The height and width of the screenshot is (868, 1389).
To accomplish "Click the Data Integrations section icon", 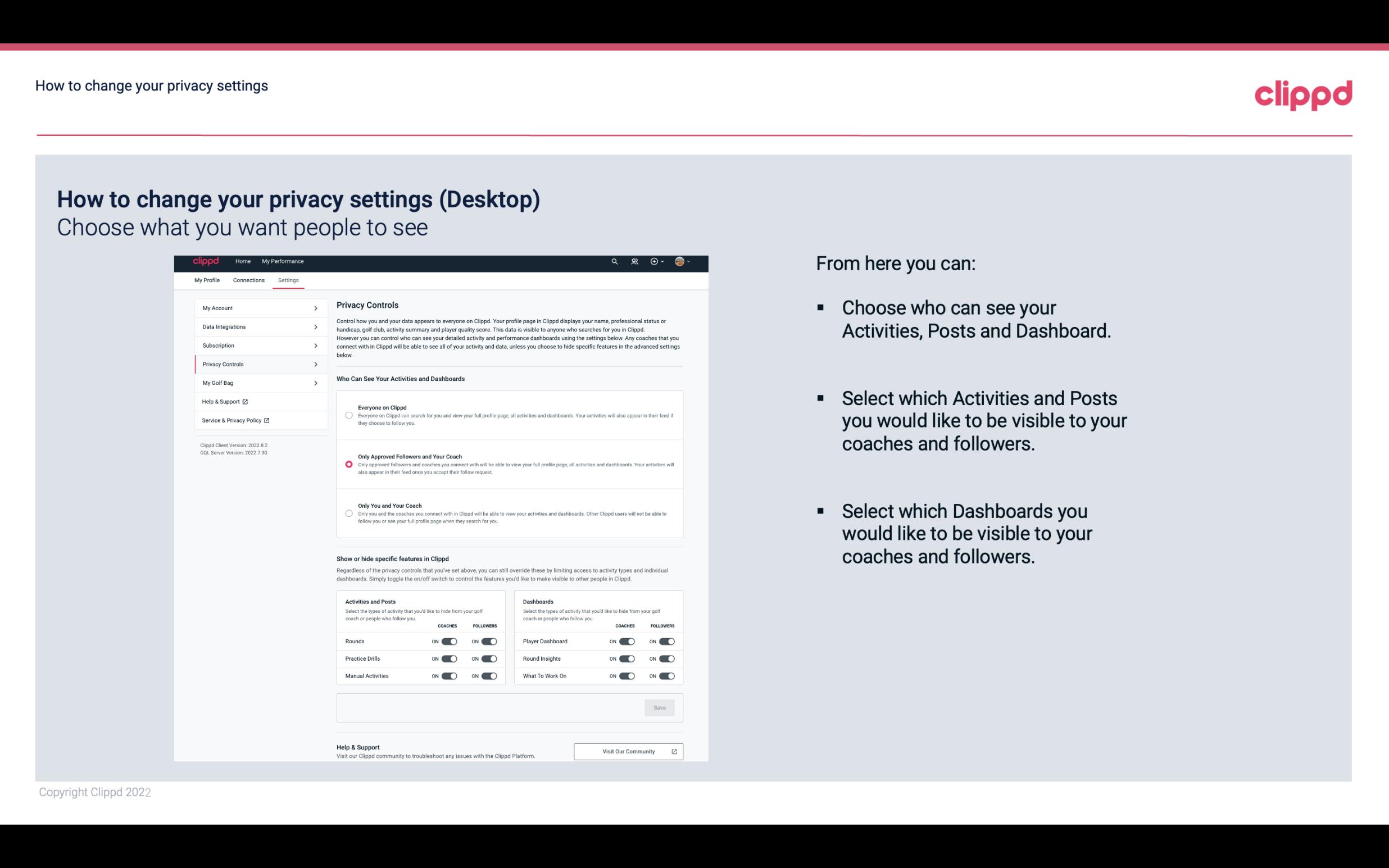I will pyautogui.click(x=316, y=326).
